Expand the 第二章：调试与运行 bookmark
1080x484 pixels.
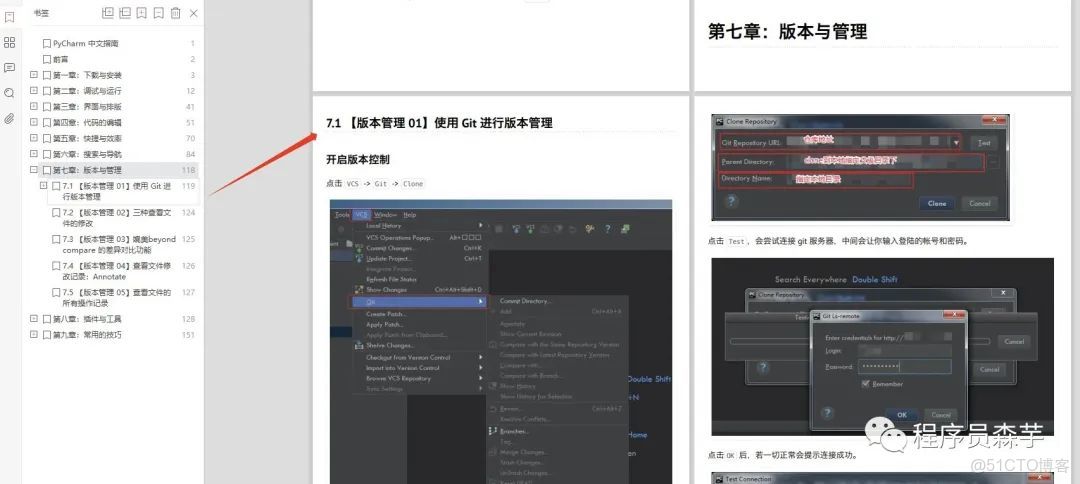[x=34, y=90]
